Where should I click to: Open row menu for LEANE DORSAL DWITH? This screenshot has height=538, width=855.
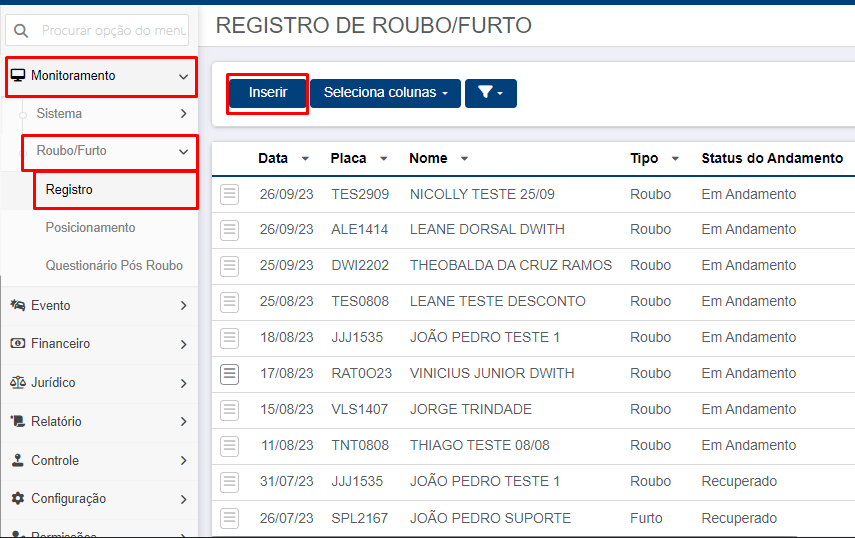click(230, 230)
